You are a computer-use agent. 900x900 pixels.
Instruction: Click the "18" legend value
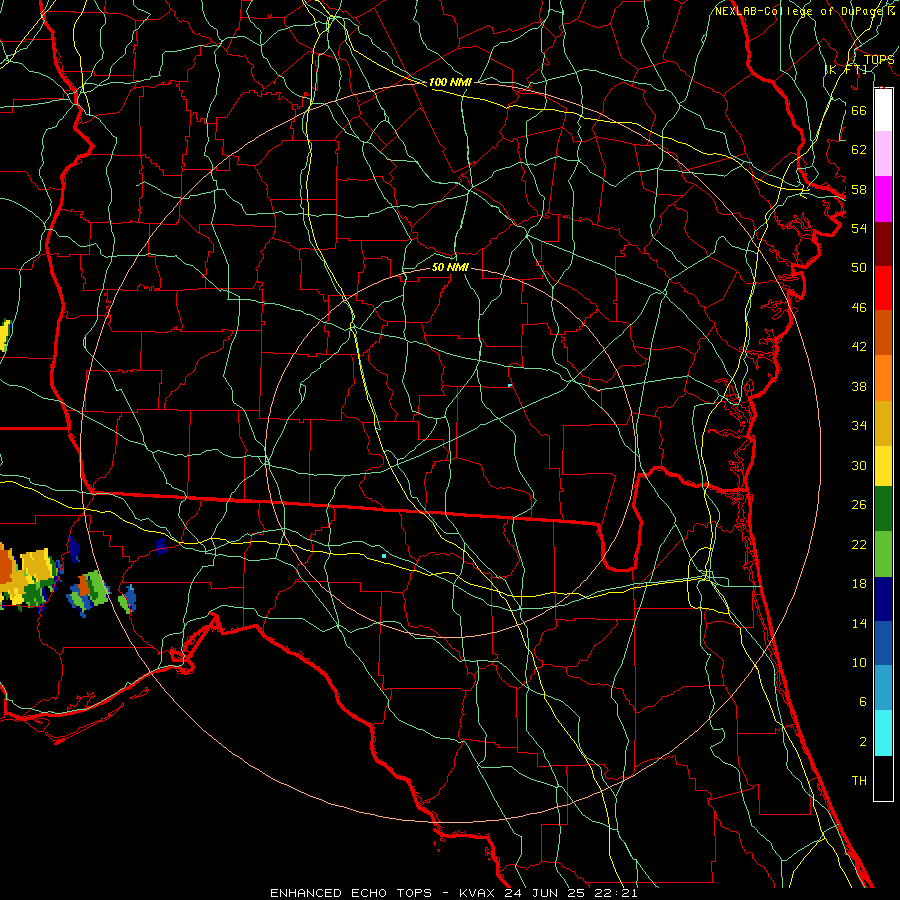pos(859,584)
